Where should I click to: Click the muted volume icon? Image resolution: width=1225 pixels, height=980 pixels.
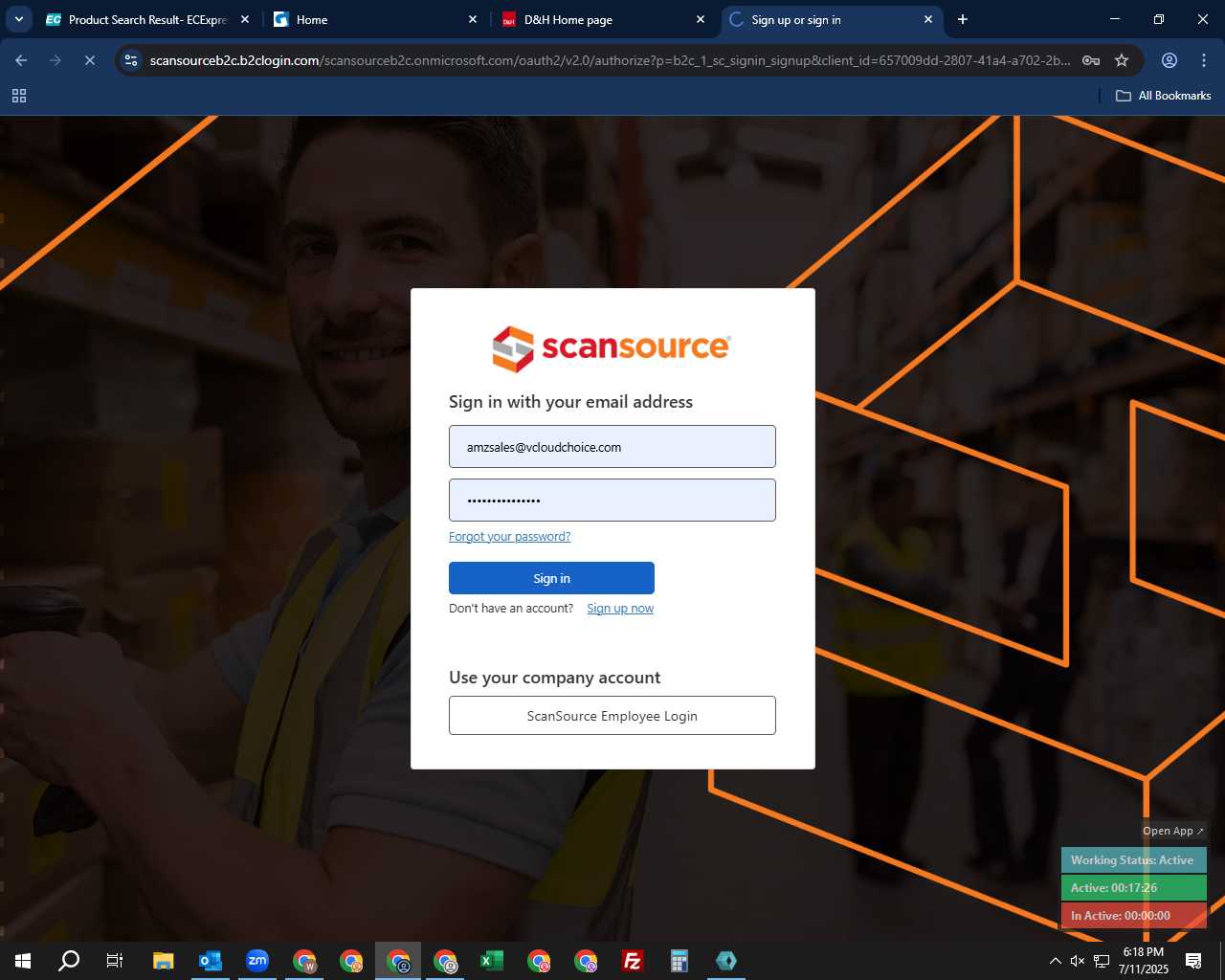(x=1078, y=961)
